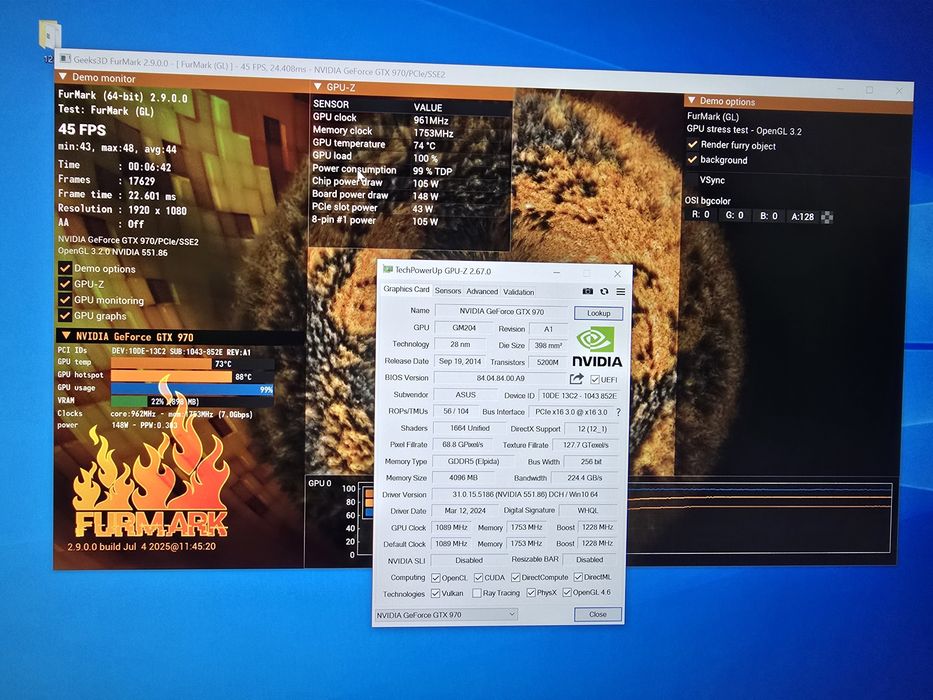Open the GPU-Z hamburger menu
This screenshot has height=700, width=933.
tap(621, 292)
